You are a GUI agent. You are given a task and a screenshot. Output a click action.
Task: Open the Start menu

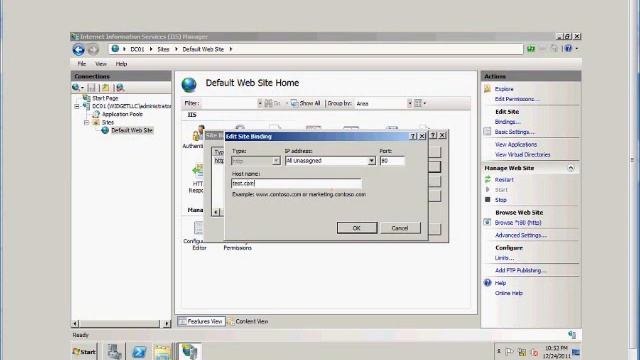point(84,351)
